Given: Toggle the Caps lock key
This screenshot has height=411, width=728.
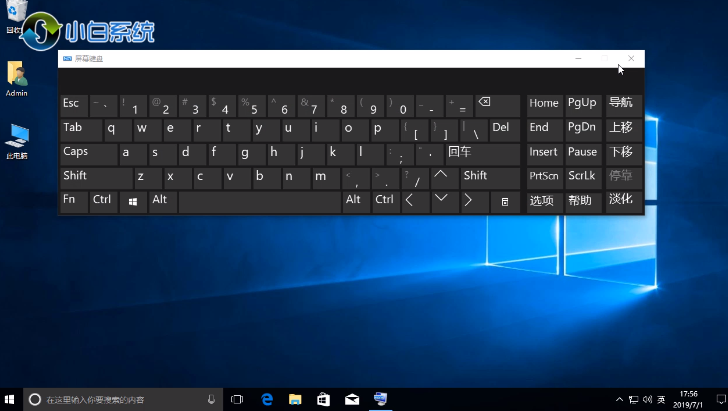Looking at the screenshot, I should (89, 154).
